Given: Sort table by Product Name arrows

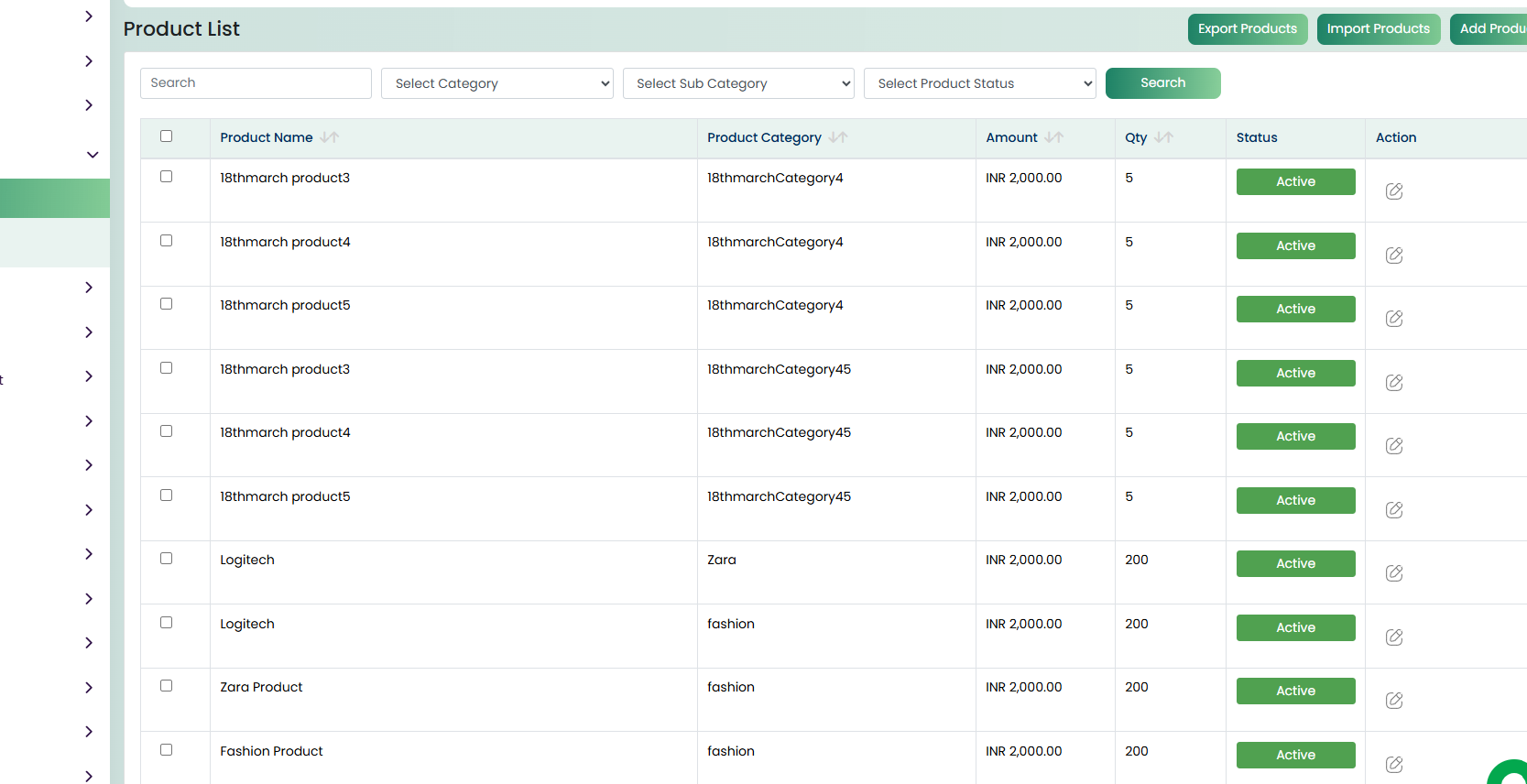Looking at the screenshot, I should [x=330, y=137].
